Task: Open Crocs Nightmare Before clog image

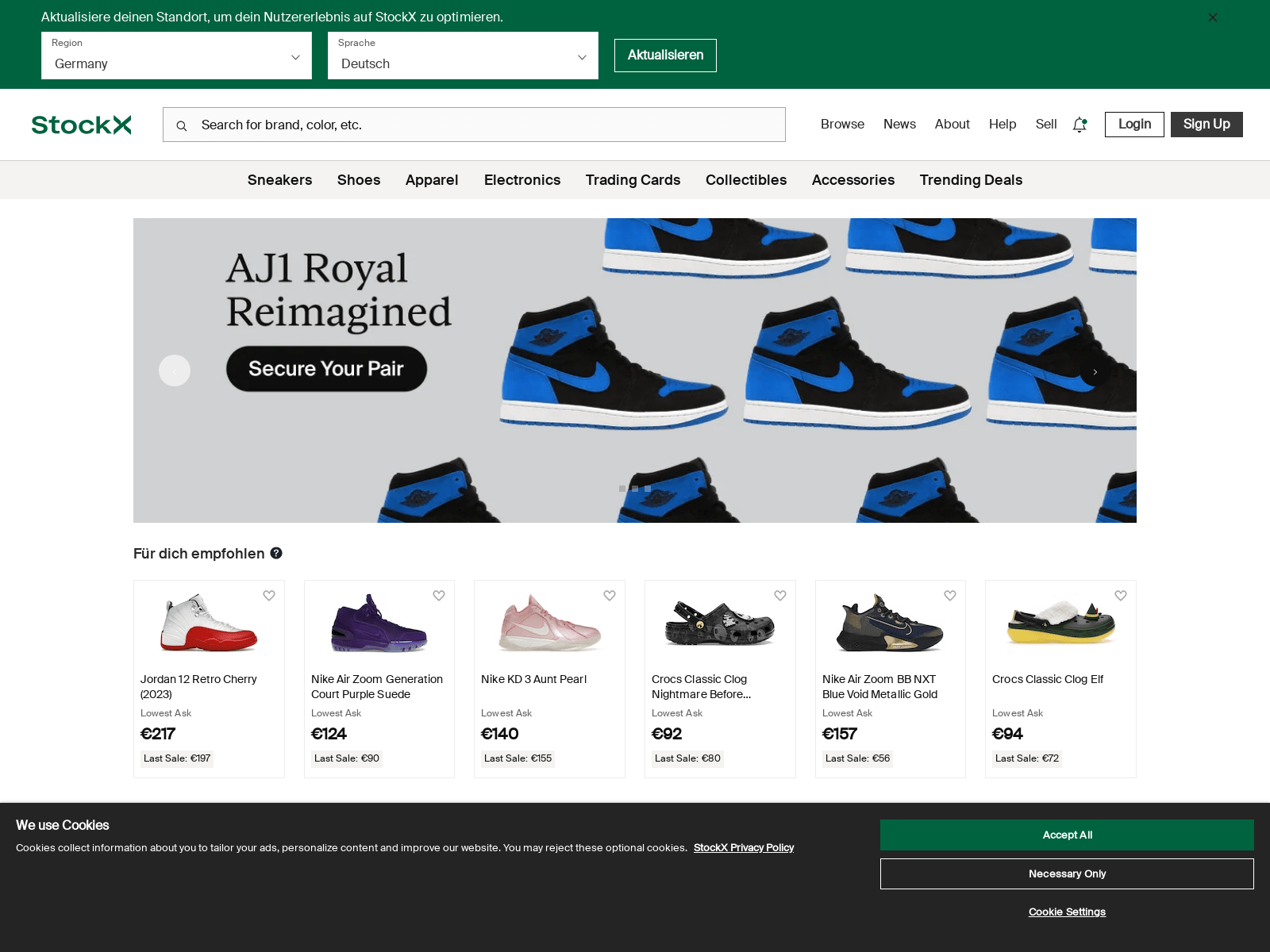Action: tap(720, 623)
